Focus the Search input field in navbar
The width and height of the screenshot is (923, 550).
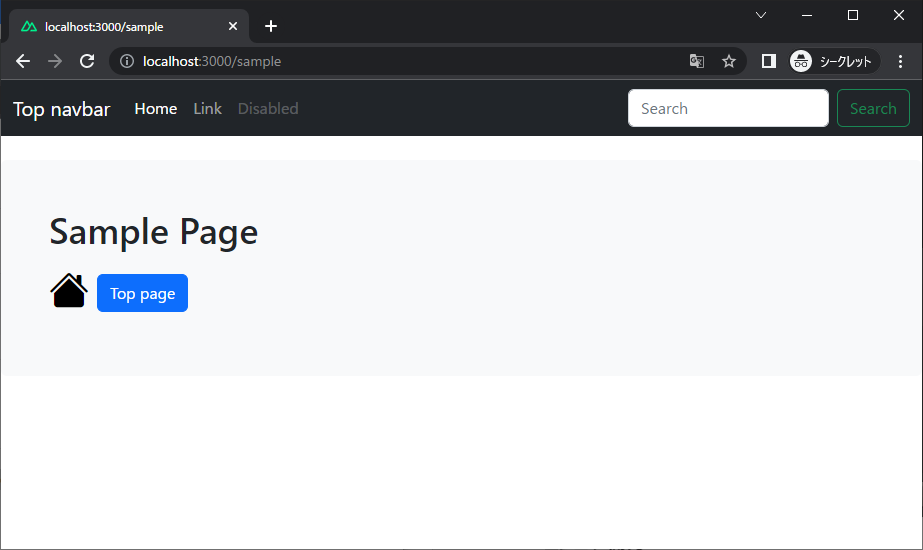[x=728, y=108]
